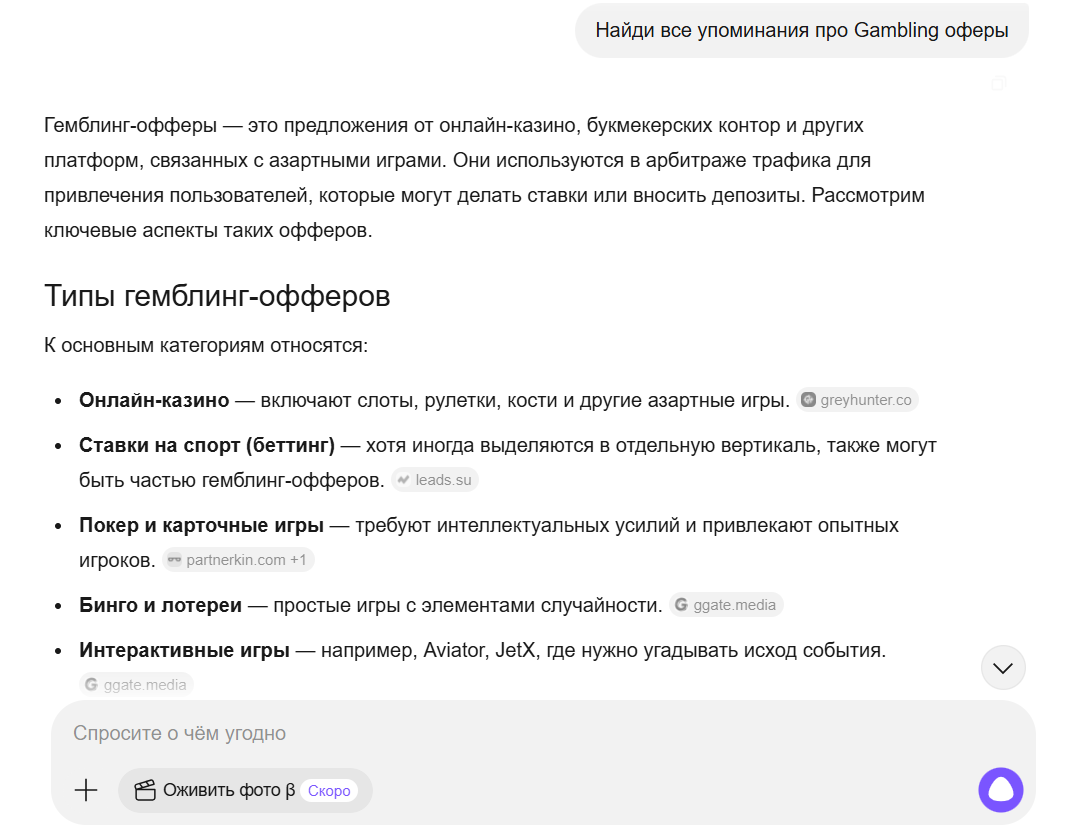Open the leads.su source link
This screenshot has width=1088, height=828.
435,479
